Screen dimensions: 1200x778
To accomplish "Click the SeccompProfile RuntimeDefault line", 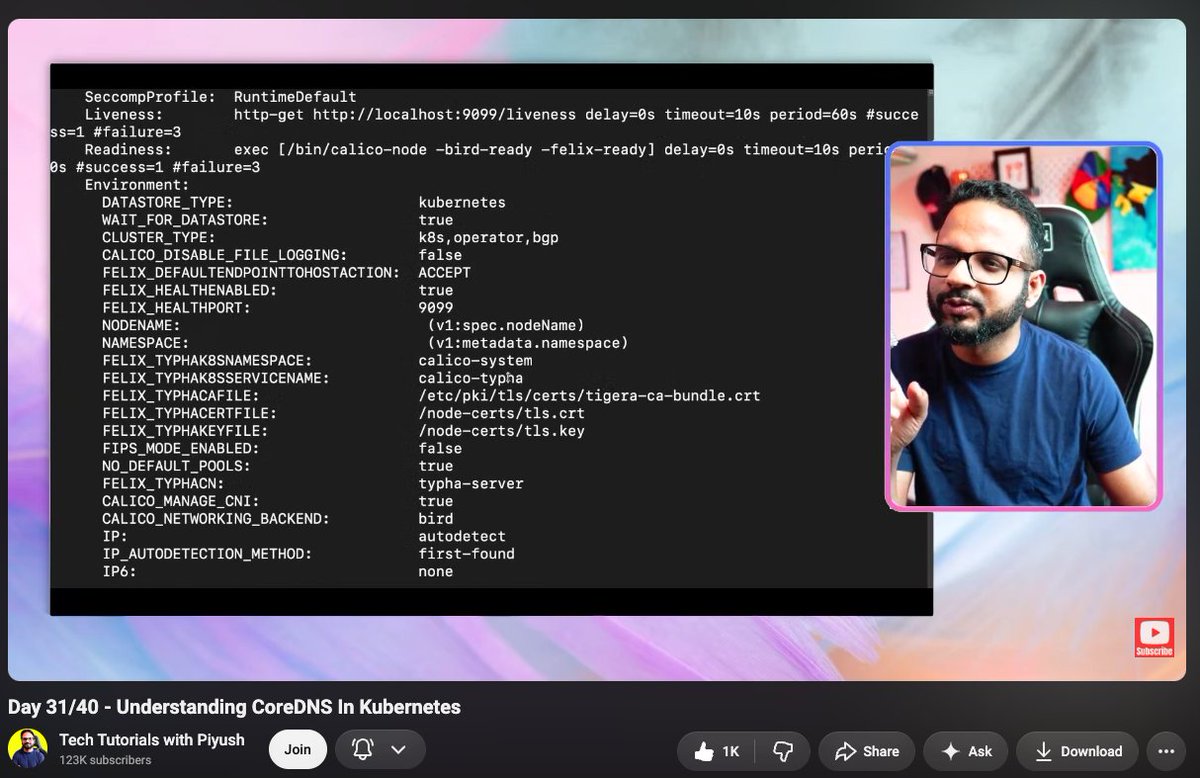I will (220, 97).
